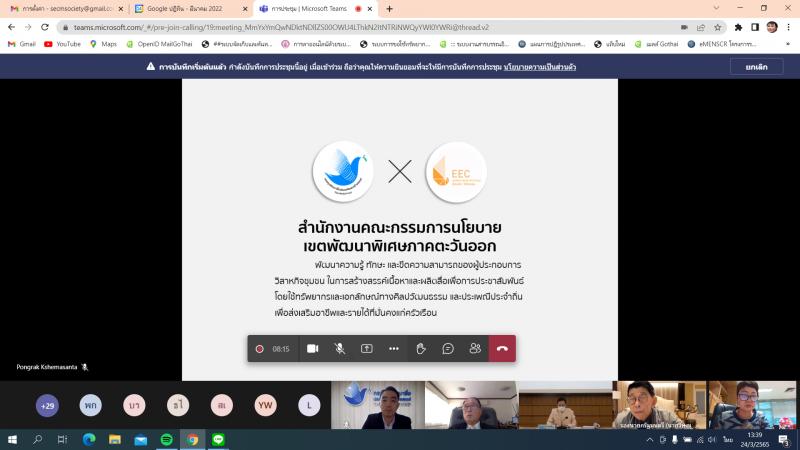
Task: Open the +29 more participants avatar
Action: 47,406
